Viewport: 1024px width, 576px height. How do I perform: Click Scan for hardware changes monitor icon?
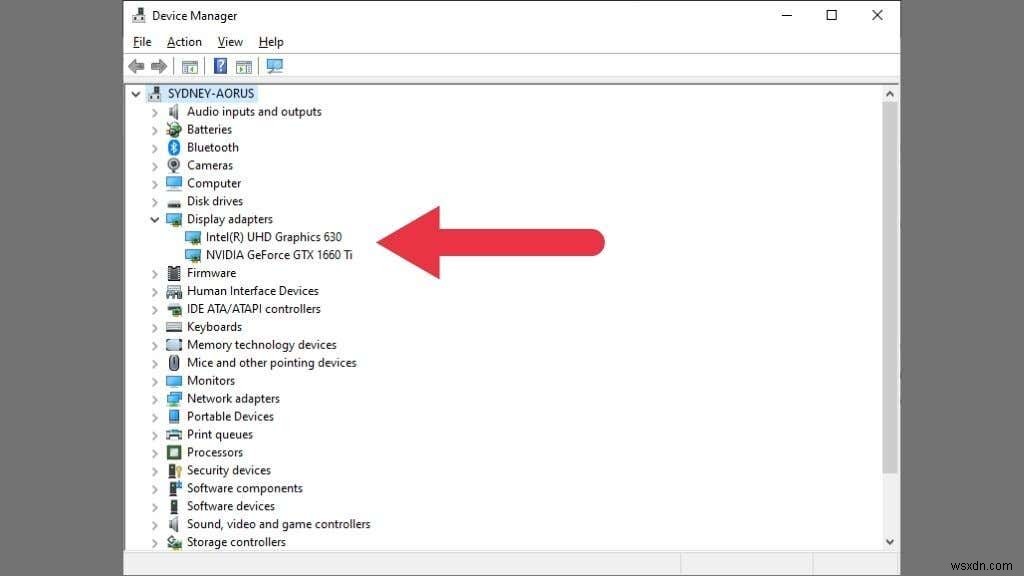(x=275, y=66)
